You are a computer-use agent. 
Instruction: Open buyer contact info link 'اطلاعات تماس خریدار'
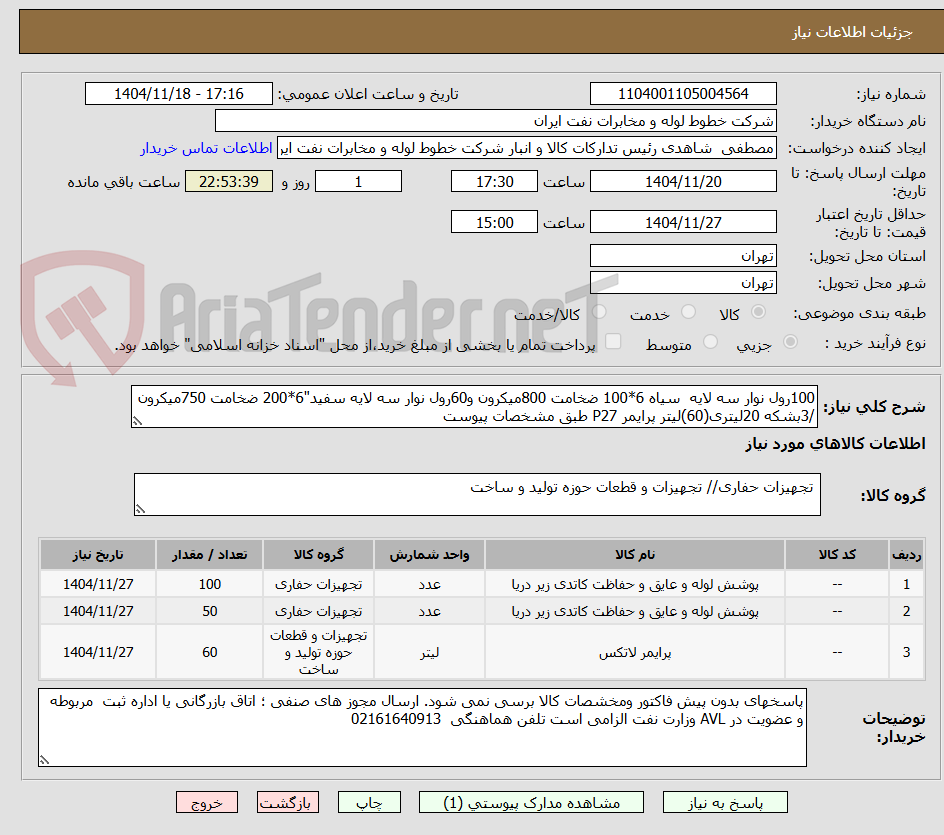[206, 148]
